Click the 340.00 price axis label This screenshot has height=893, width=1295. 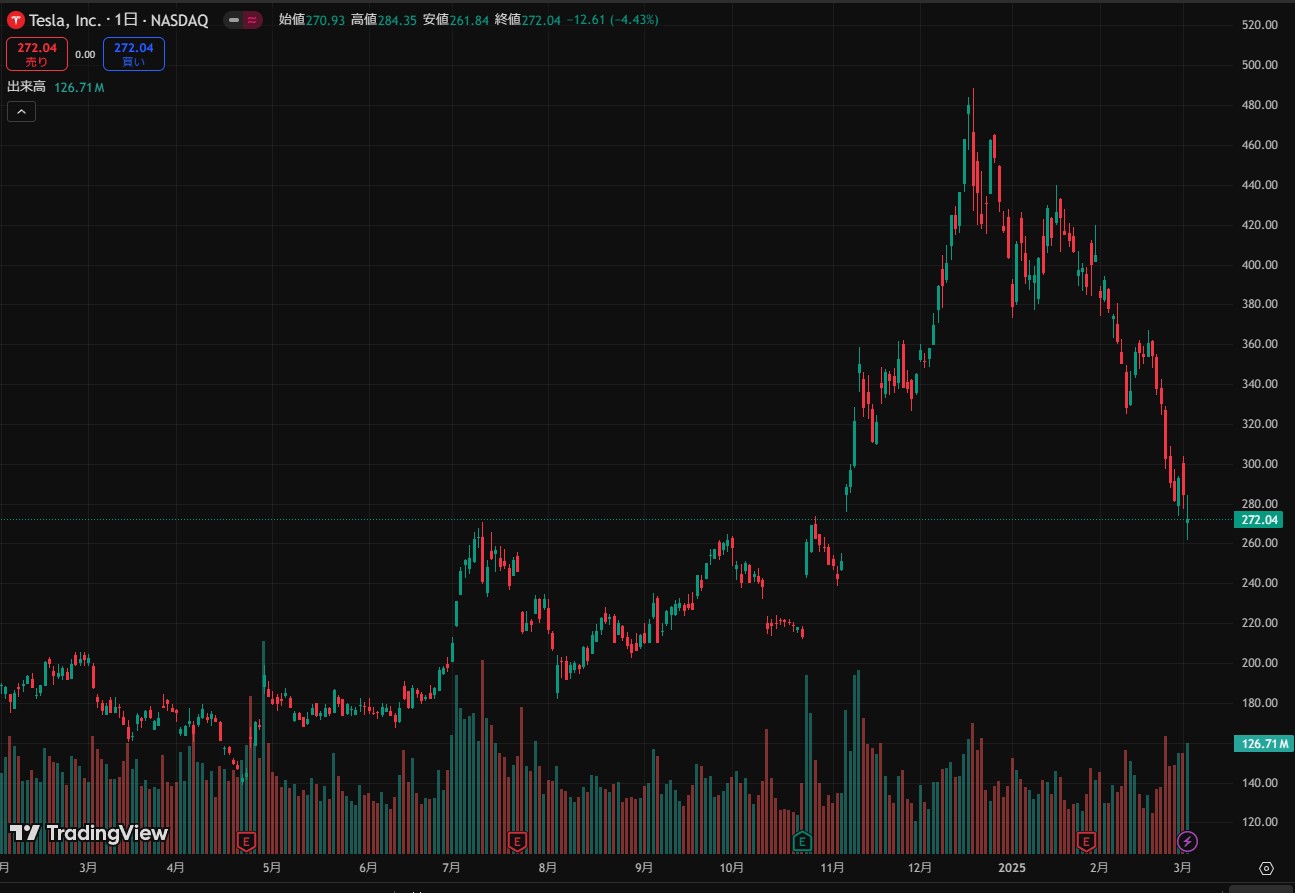(x=1259, y=384)
